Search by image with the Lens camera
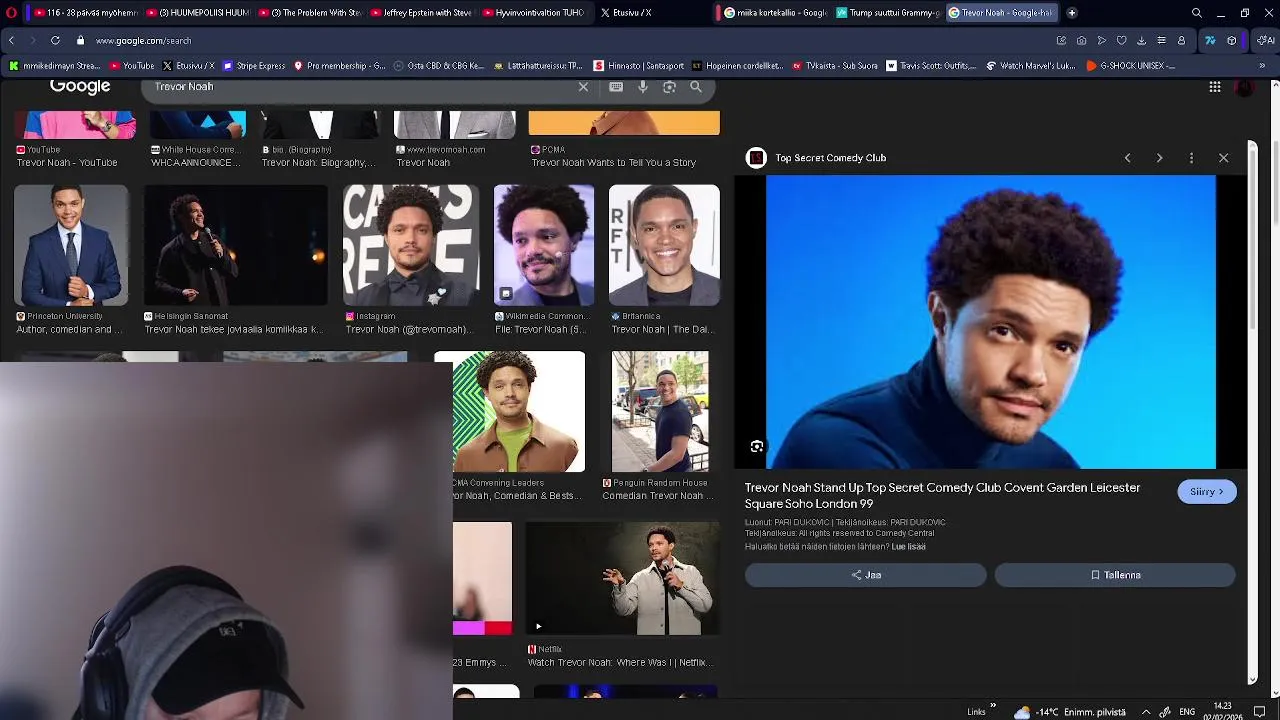The height and width of the screenshot is (720, 1280). (669, 87)
